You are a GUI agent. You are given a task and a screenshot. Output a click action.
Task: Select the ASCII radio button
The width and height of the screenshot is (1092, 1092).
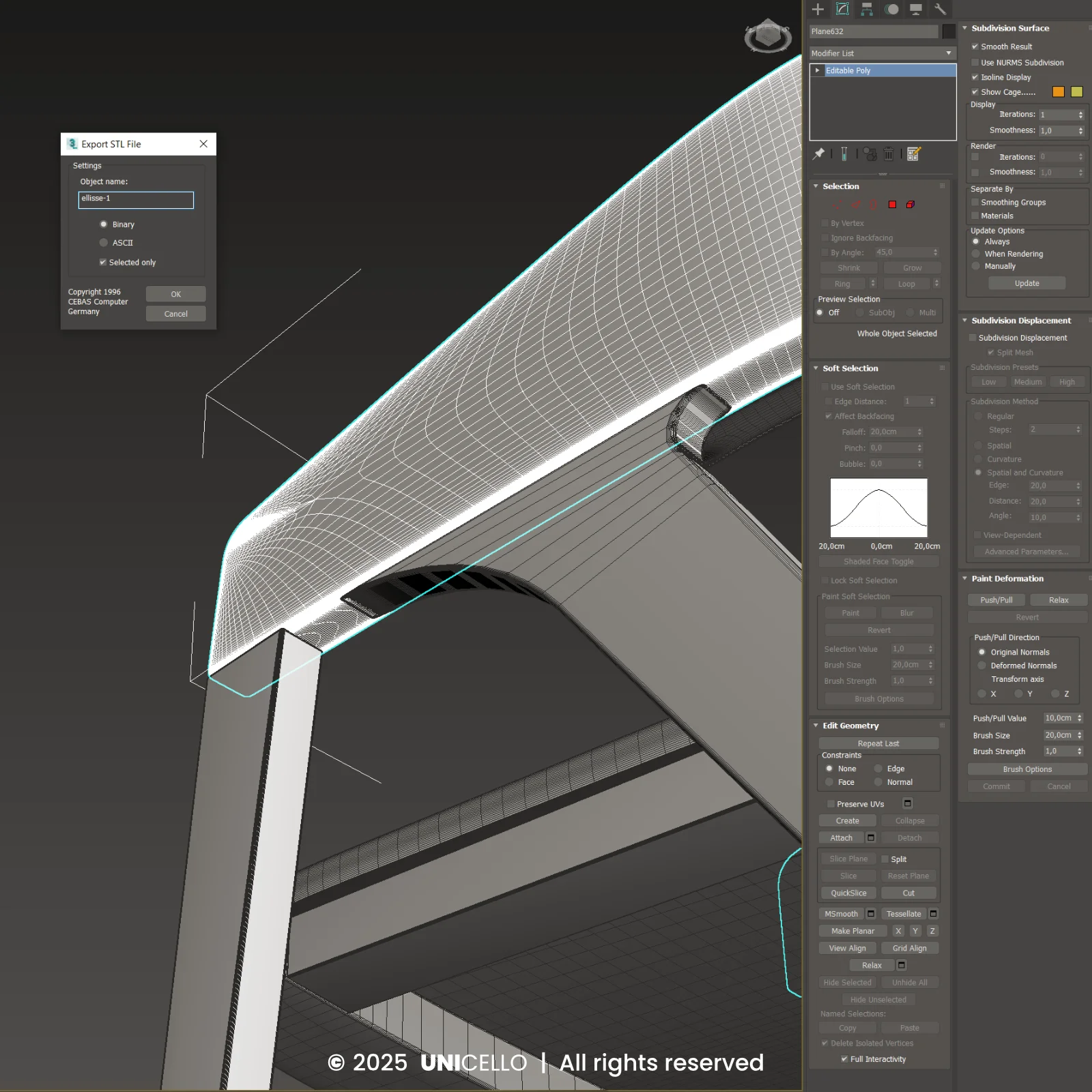[104, 243]
